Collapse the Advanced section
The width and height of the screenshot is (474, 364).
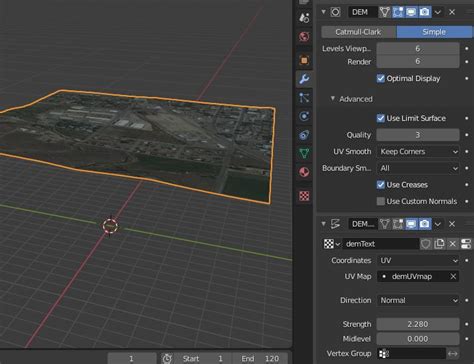(x=333, y=99)
